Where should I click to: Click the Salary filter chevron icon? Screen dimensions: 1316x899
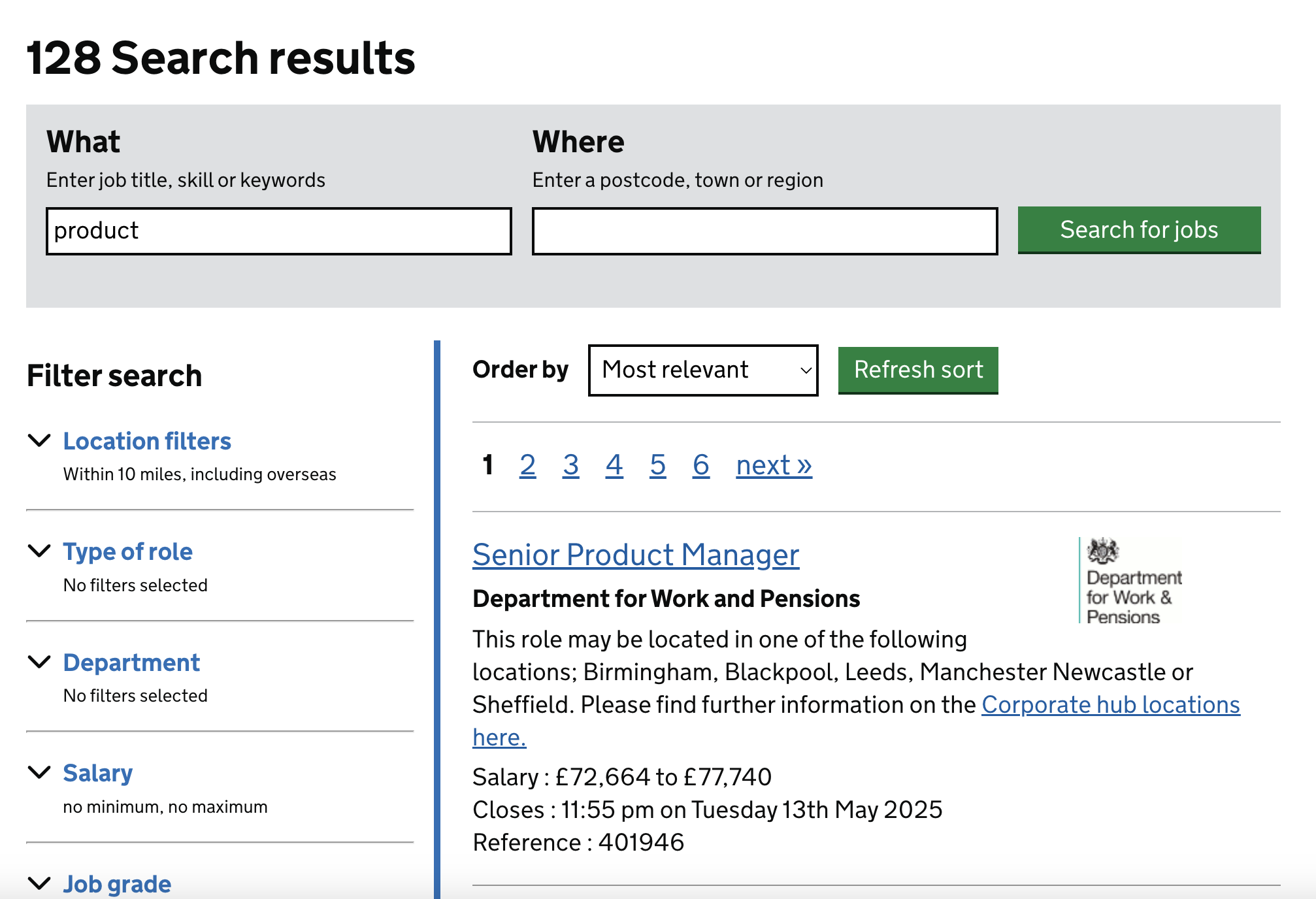(40, 772)
